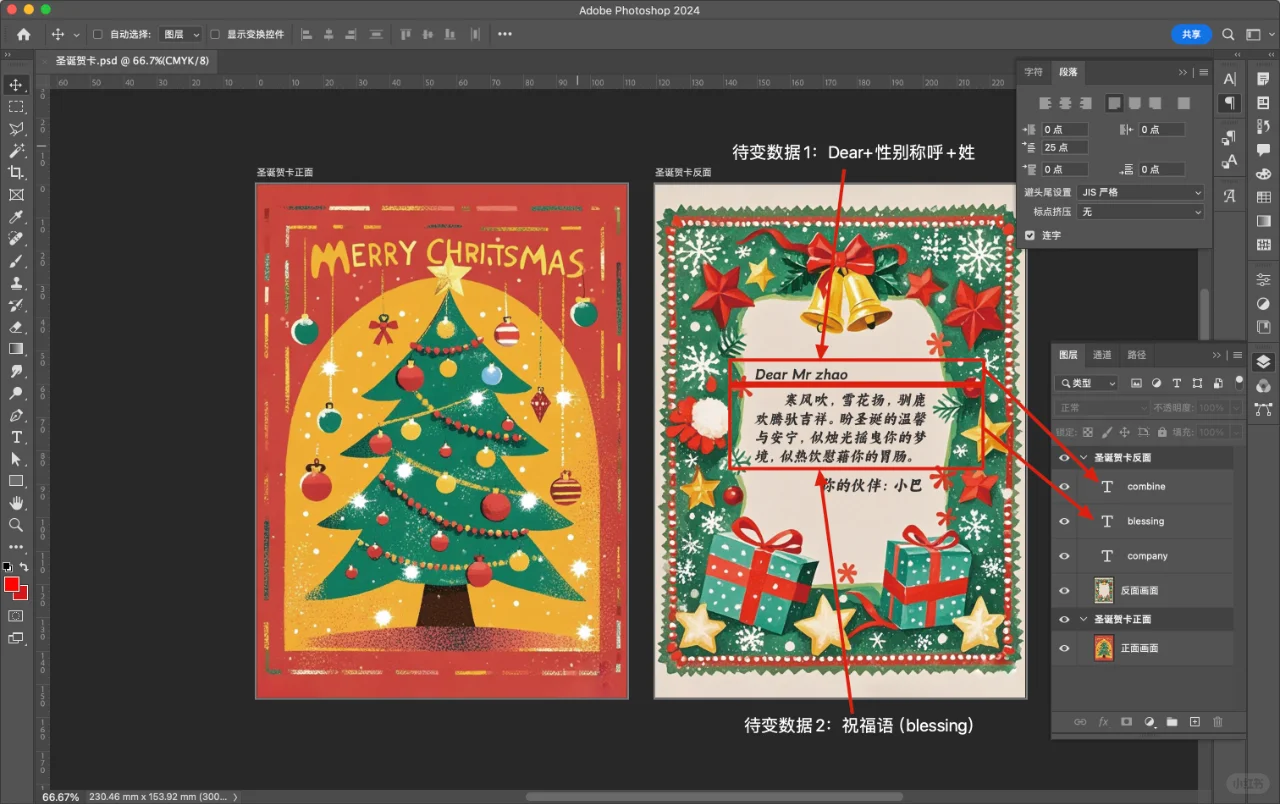Enable the 自动选择 checkbox

click(x=98, y=34)
